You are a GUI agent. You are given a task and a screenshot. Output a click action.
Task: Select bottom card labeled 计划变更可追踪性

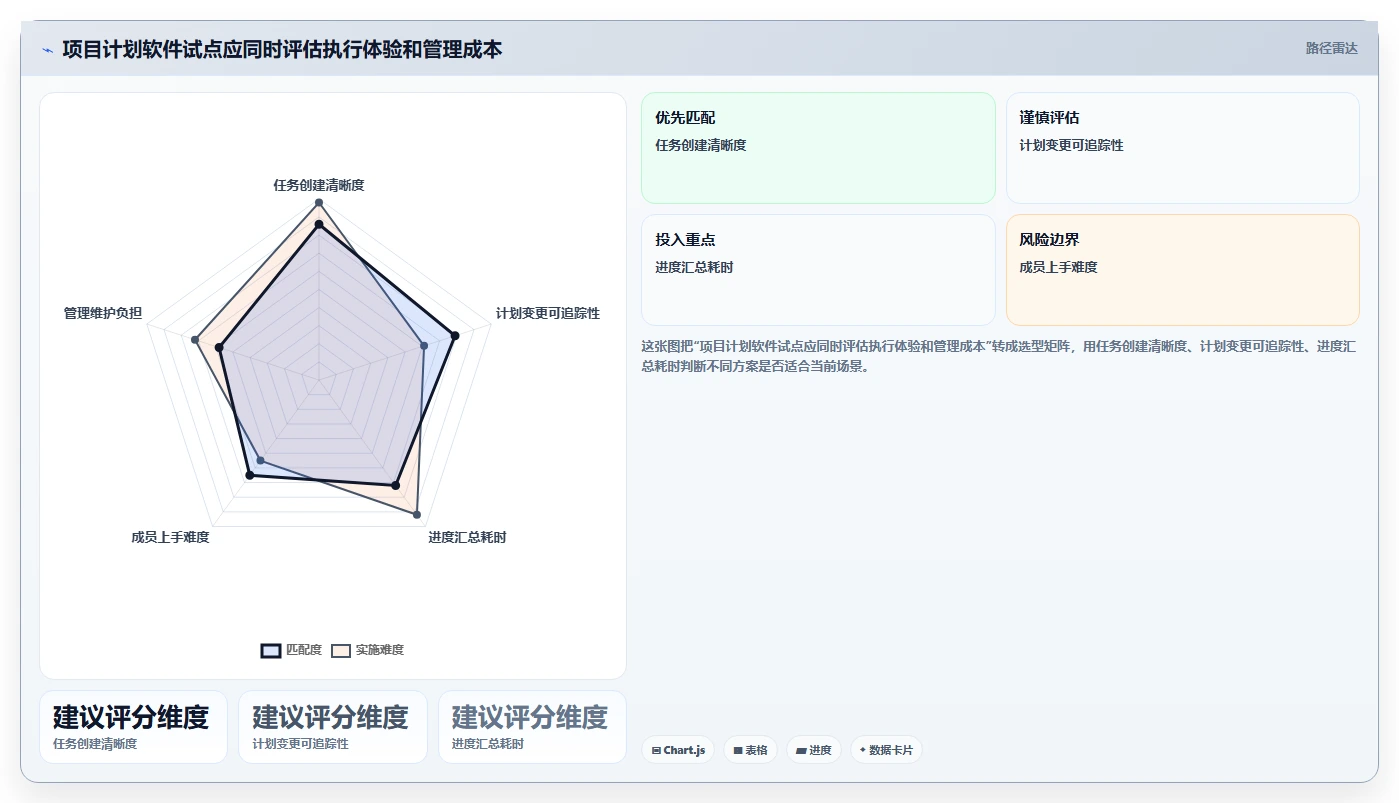(333, 727)
